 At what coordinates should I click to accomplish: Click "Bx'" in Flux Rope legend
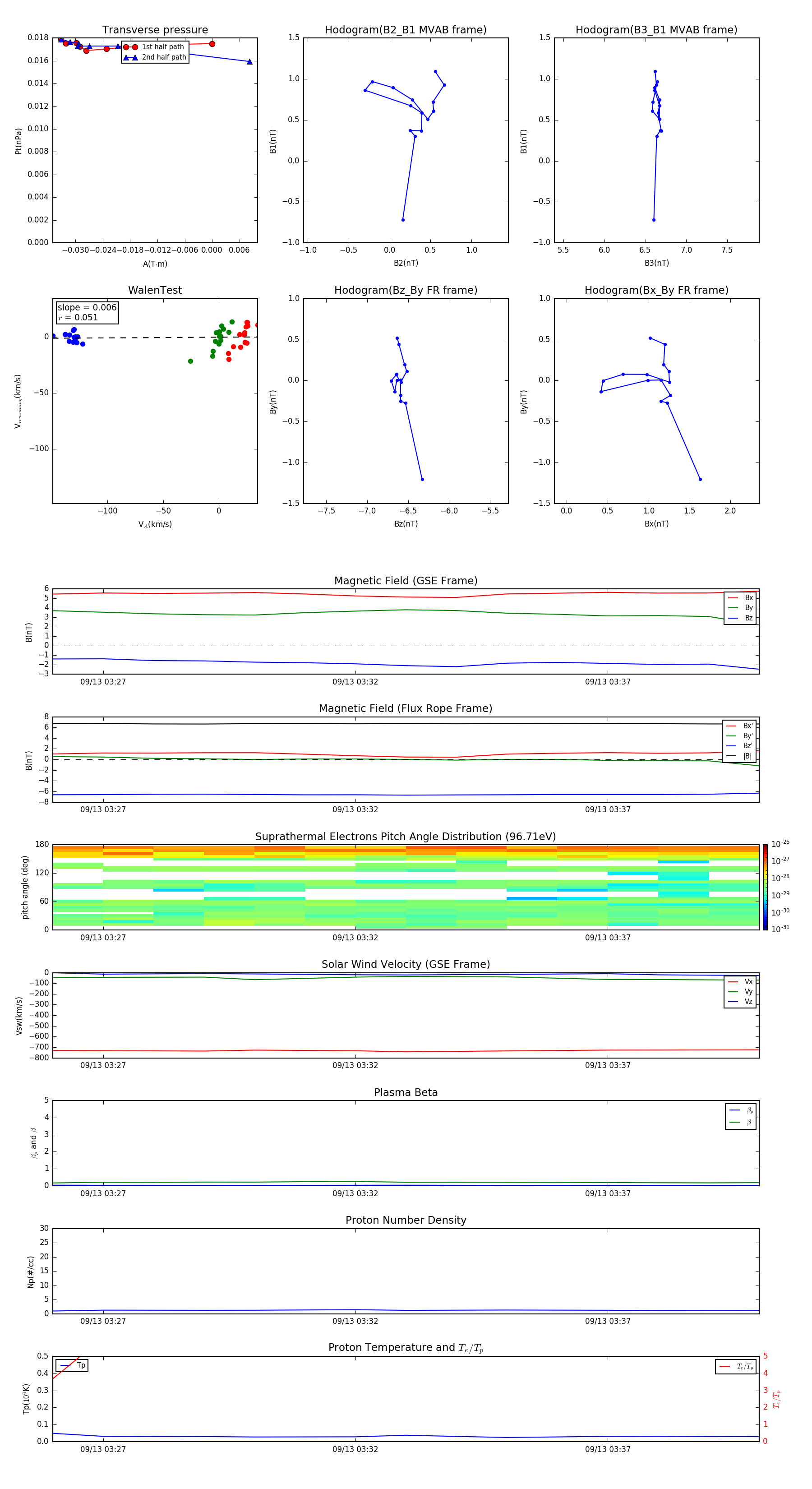748,726
